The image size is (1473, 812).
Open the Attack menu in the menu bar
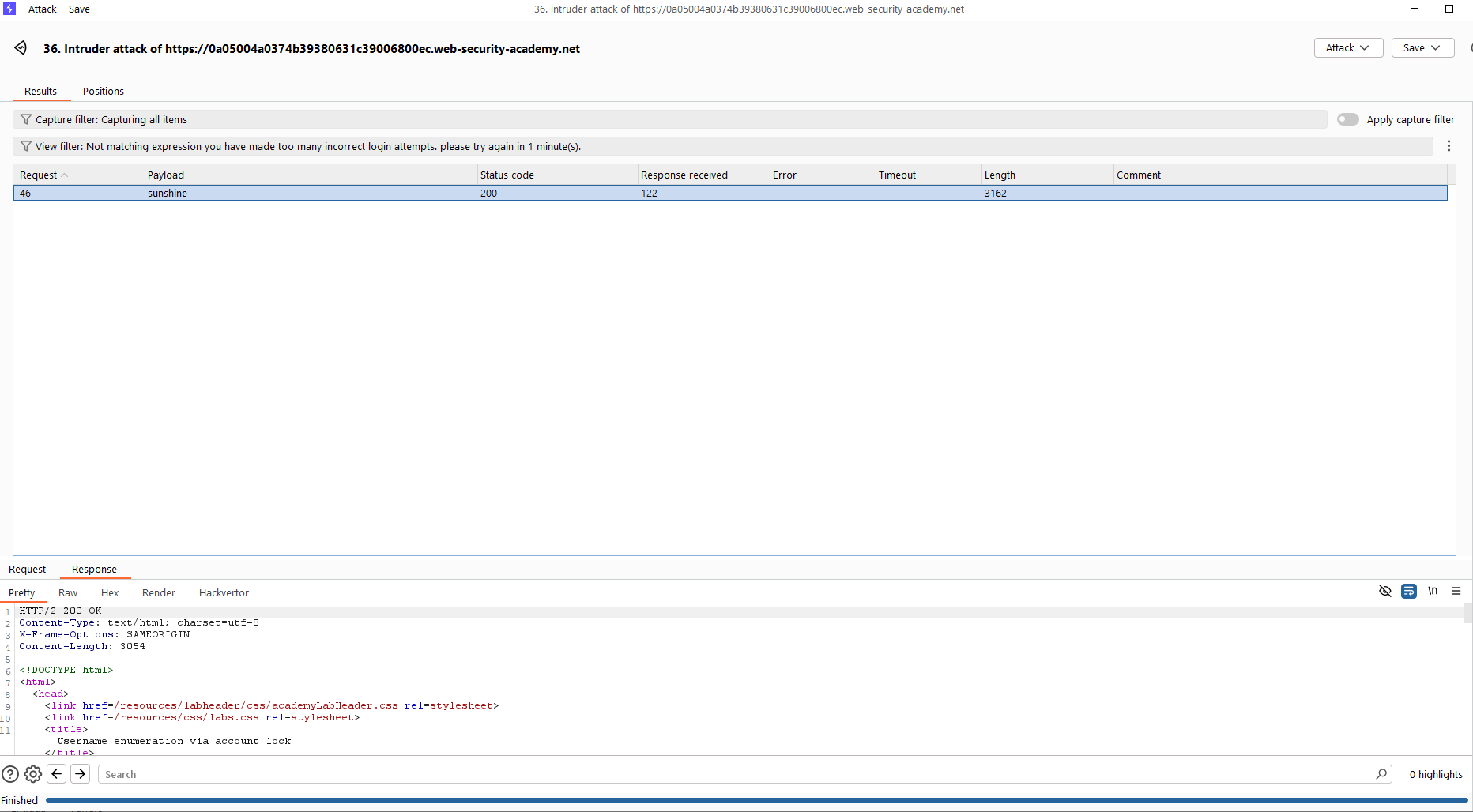[43, 9]
